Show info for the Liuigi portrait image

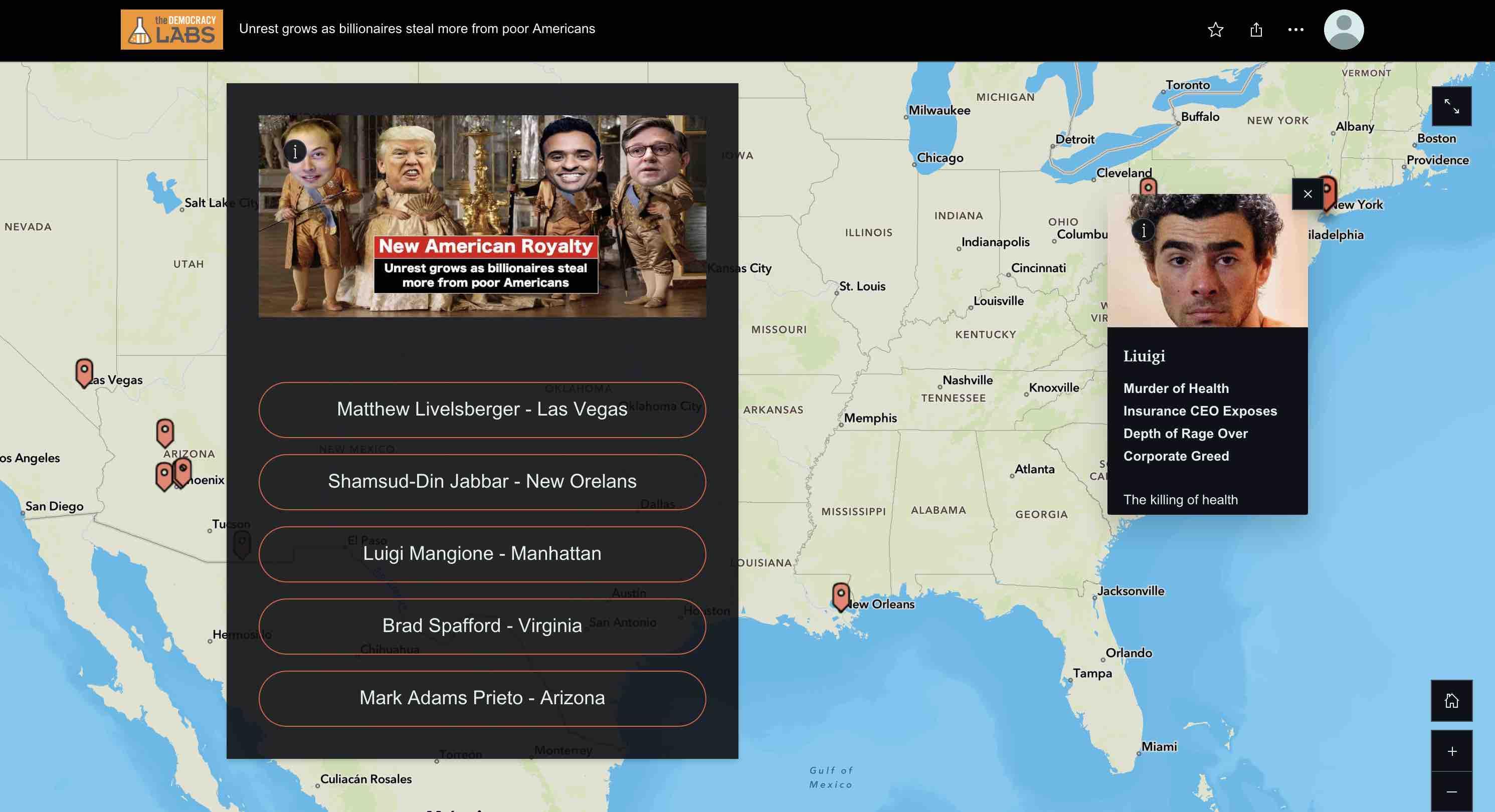[1143, 231]
